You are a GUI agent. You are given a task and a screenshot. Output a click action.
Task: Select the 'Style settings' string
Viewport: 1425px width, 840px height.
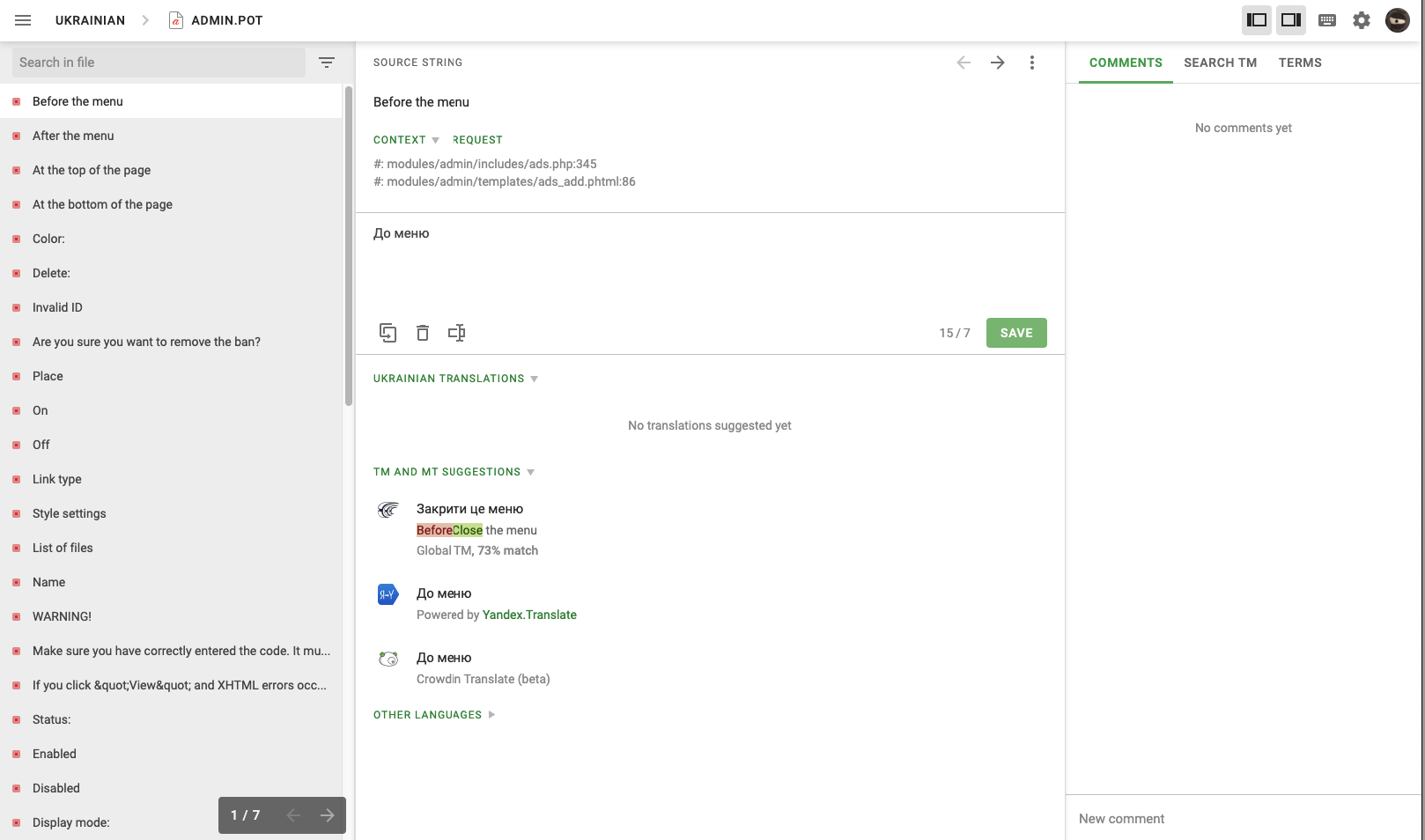pyautogui.click(x=70, y=513)
